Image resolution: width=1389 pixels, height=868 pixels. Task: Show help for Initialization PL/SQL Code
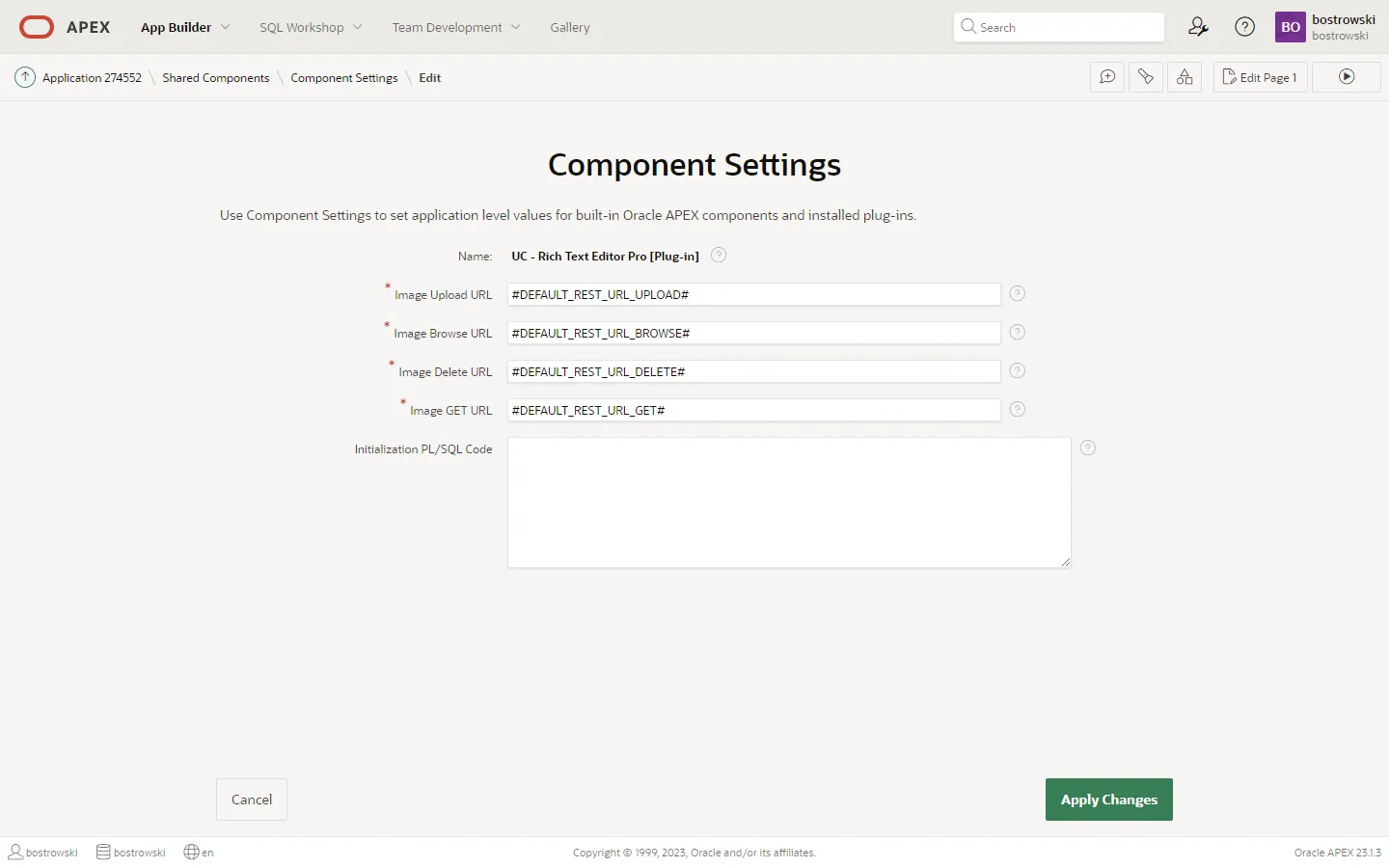tap(1088, 448)
